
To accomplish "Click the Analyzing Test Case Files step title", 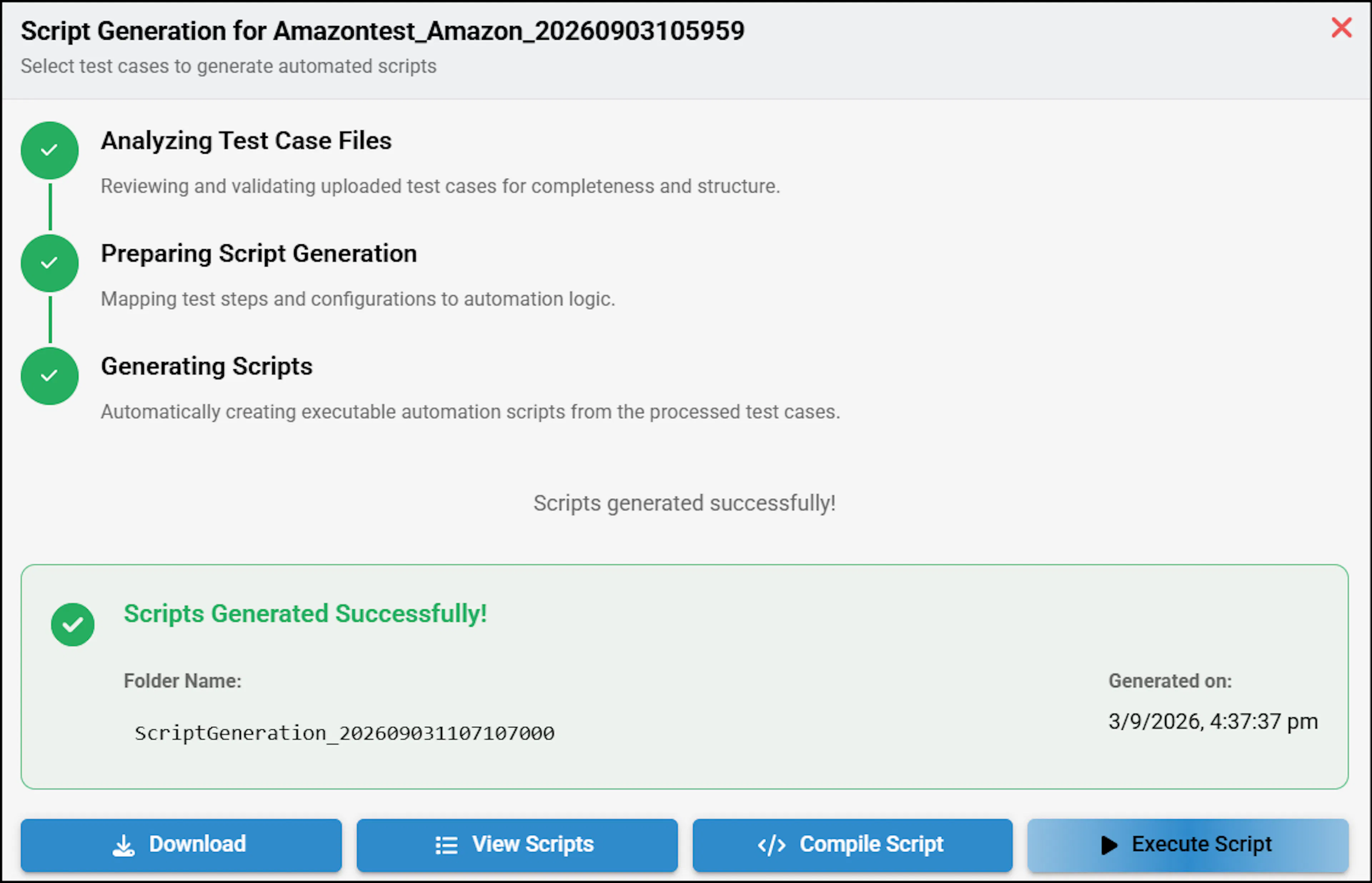I will point(246,140).
